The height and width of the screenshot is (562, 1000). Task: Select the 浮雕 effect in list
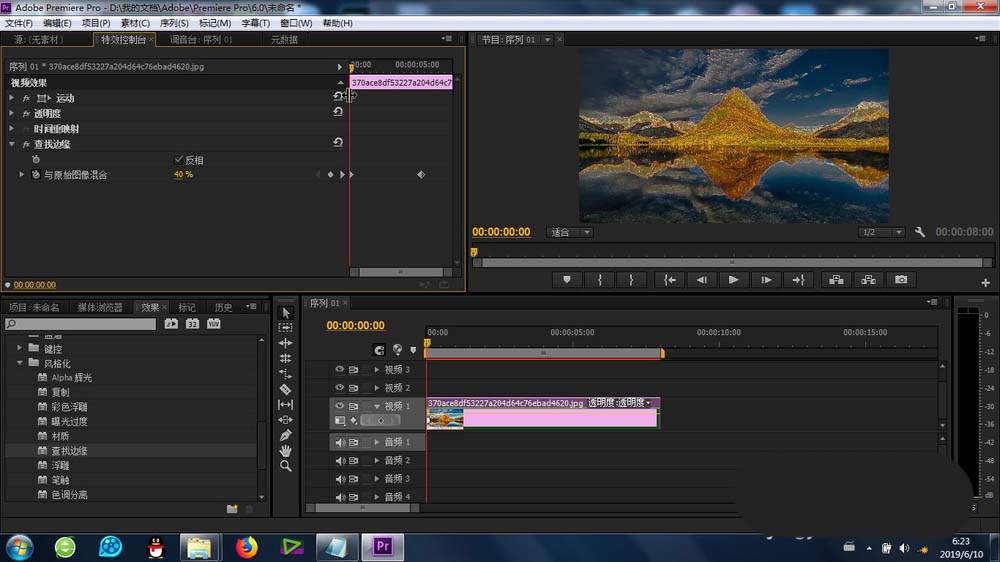pyautogui.click(x=60, y=465)
